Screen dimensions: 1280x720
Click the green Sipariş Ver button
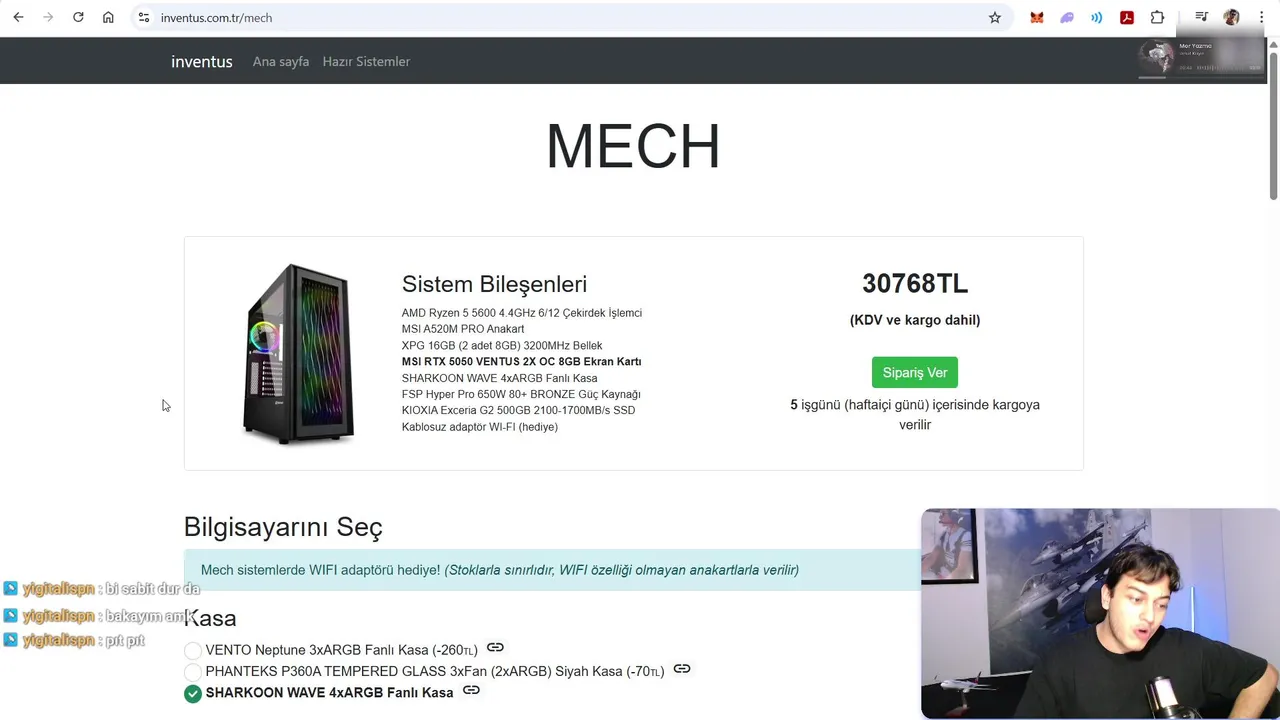pos(915,372)
